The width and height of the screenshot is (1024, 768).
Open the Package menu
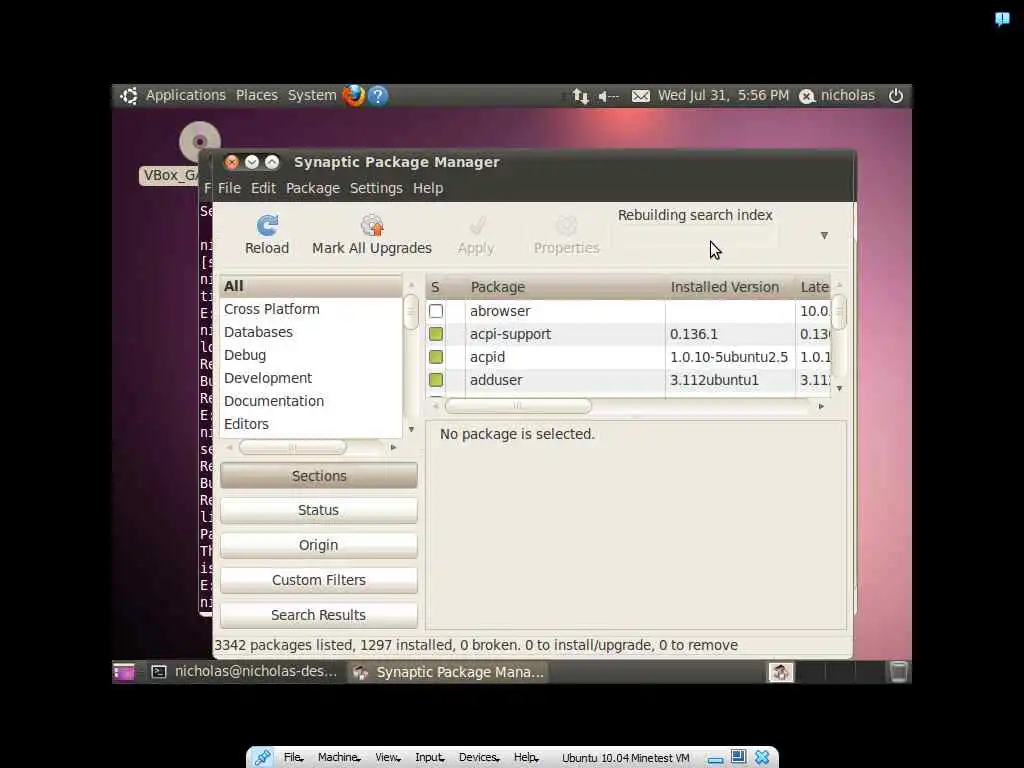313,189
